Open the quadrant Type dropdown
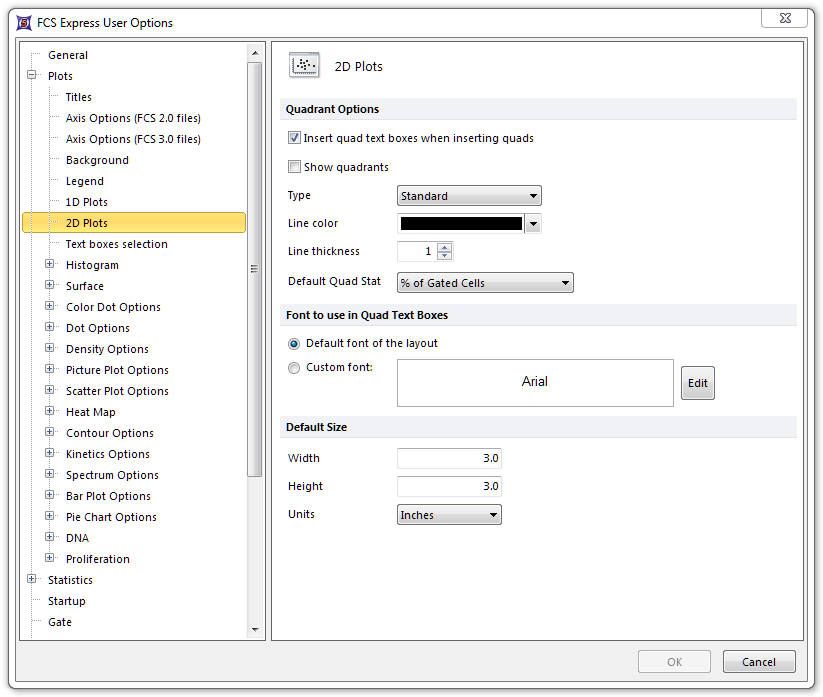The width and height of the screenshot is (823, 697). click(469, 196)
